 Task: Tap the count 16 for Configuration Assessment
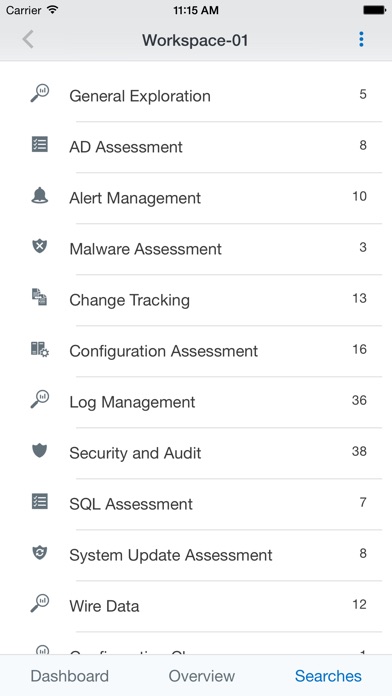tap(360, 349)
